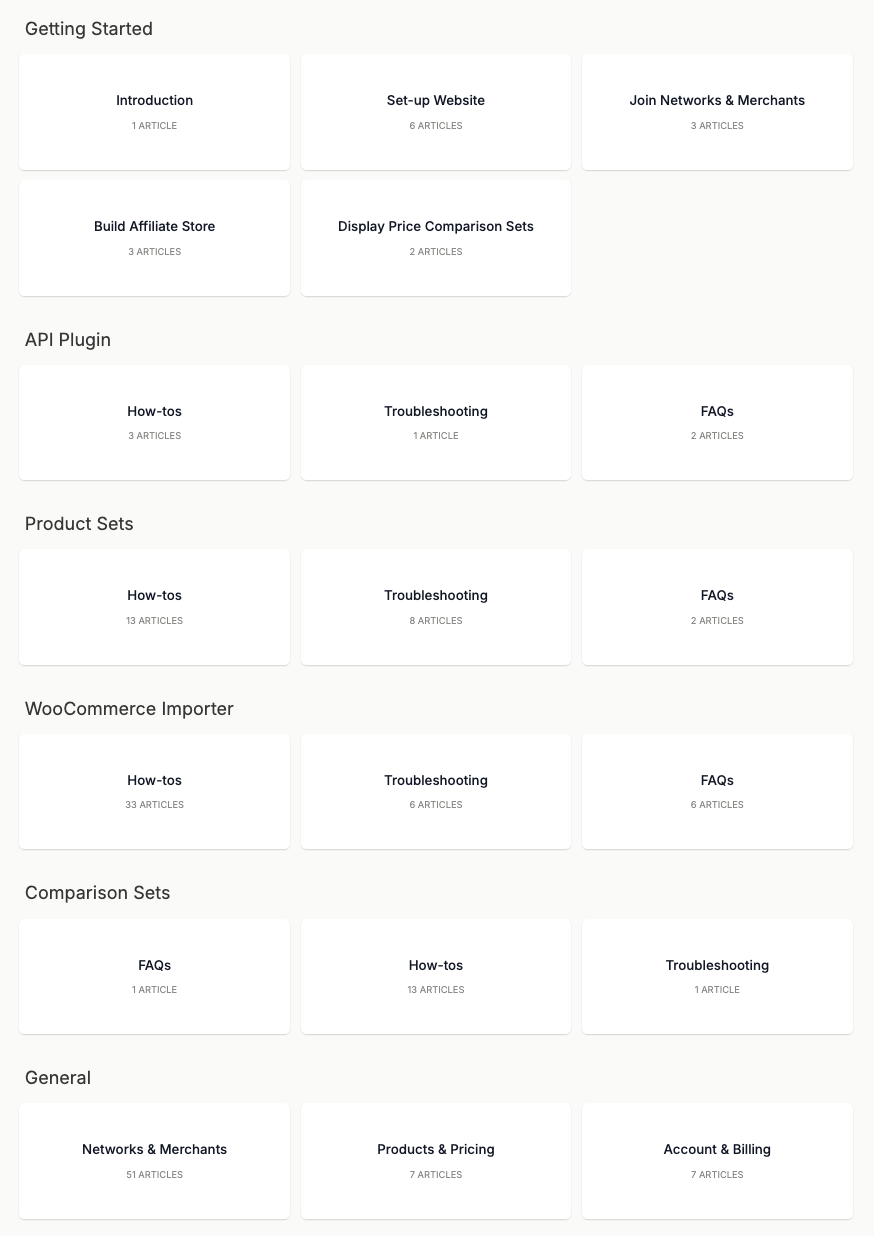Open the Set-up Website card
This screenshot has width=874, height=1236.
pyautogui.click(x=436, y=112)
